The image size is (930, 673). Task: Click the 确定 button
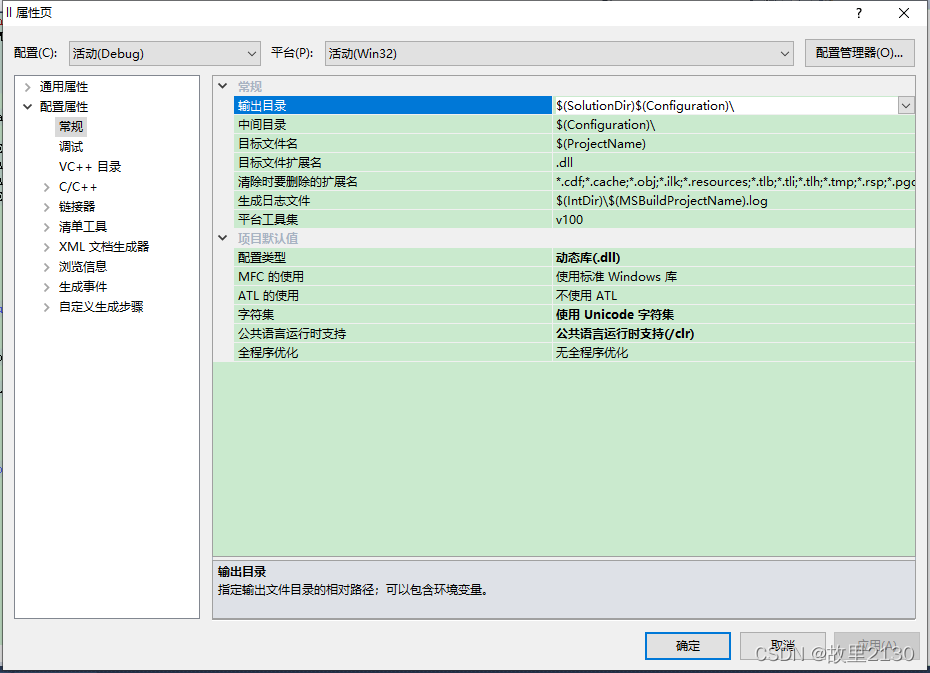(x=687, y=646)
